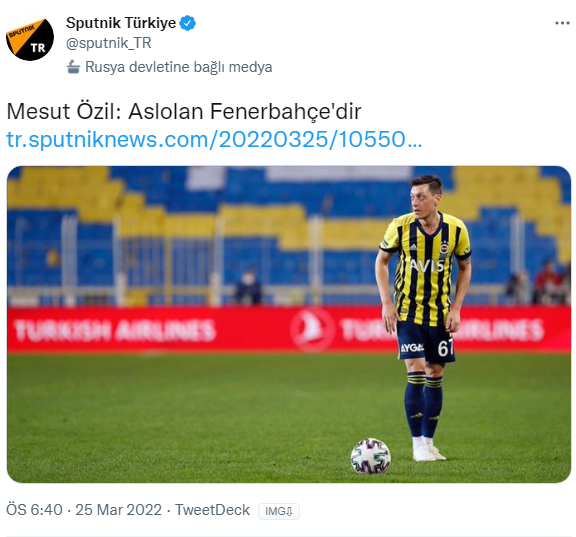Click the @sputnik_TR handle
Viewport: 576px width, 537px height.
coord(109,43)
